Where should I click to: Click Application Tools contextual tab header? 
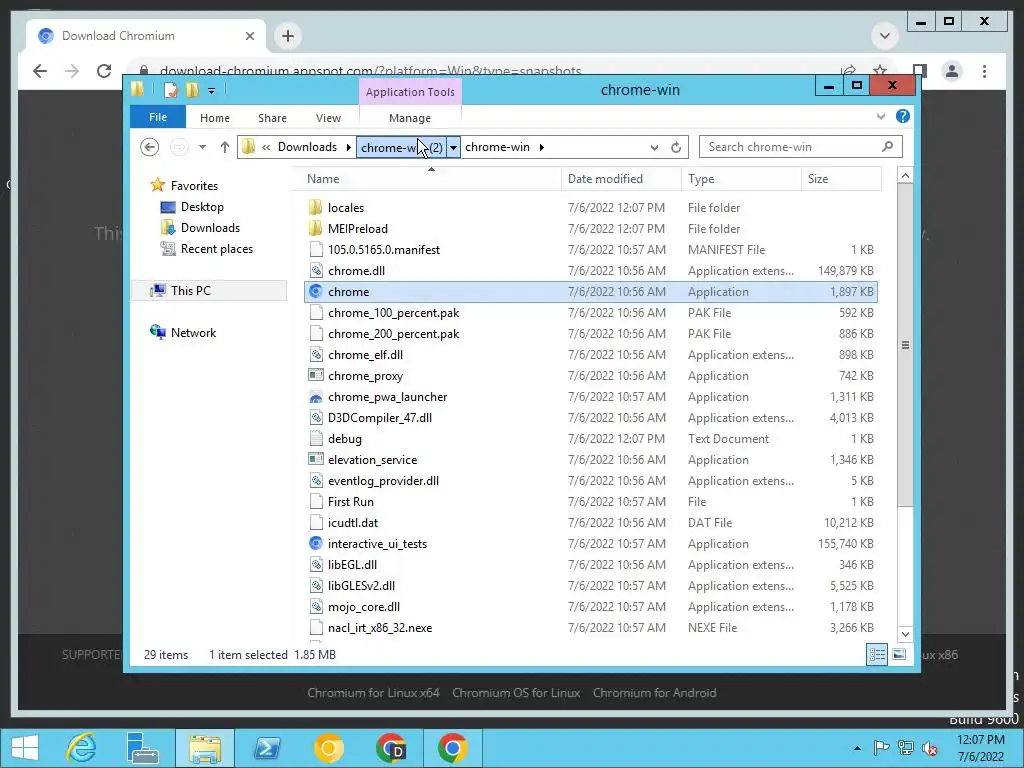click(410, 92)
